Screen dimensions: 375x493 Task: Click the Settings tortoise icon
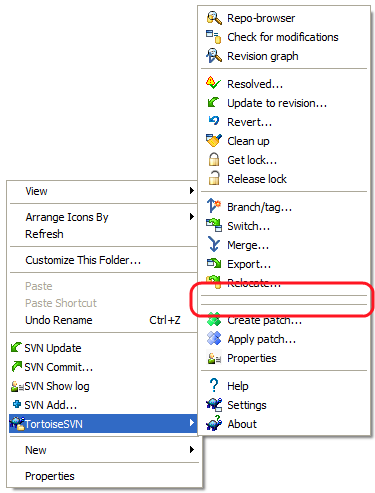pos(214,405)
